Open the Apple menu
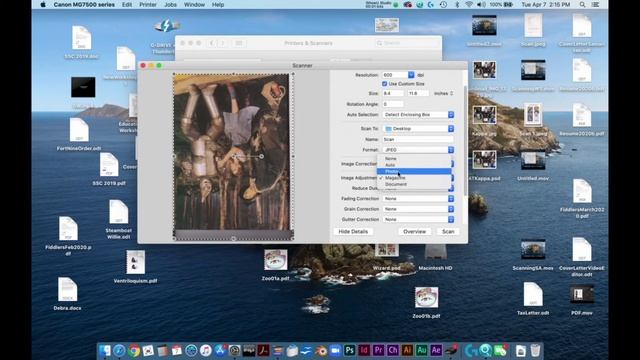640x360 pixels. [x=43, y=4]
